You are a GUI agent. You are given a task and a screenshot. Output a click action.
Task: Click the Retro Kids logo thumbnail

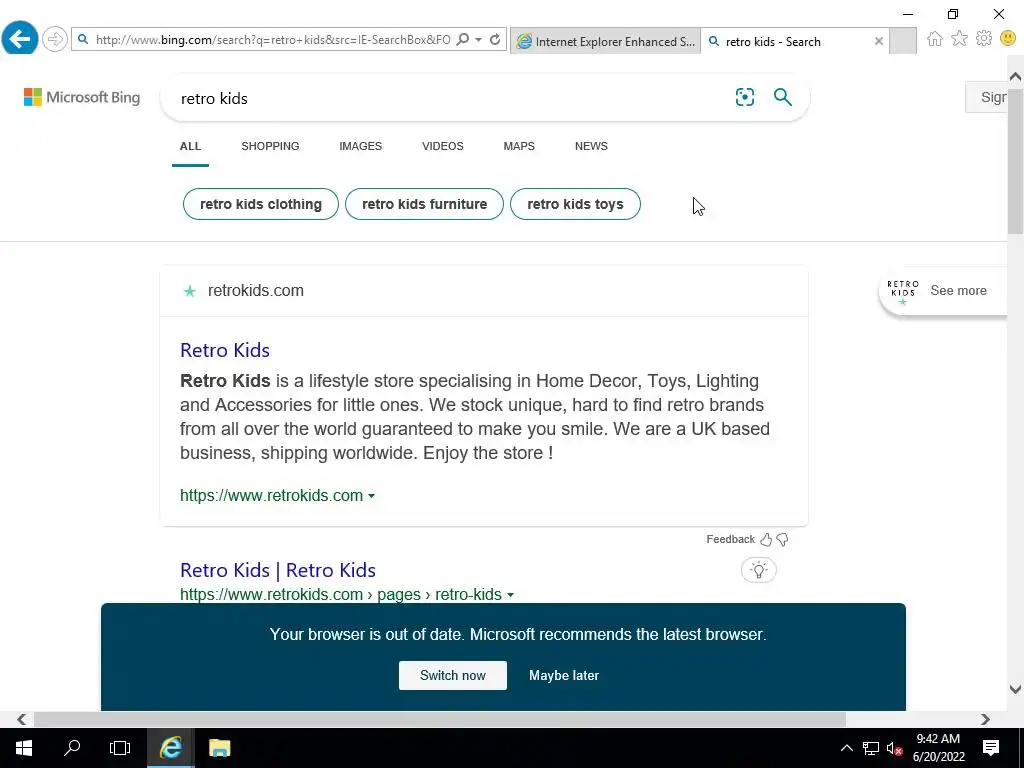903,291
